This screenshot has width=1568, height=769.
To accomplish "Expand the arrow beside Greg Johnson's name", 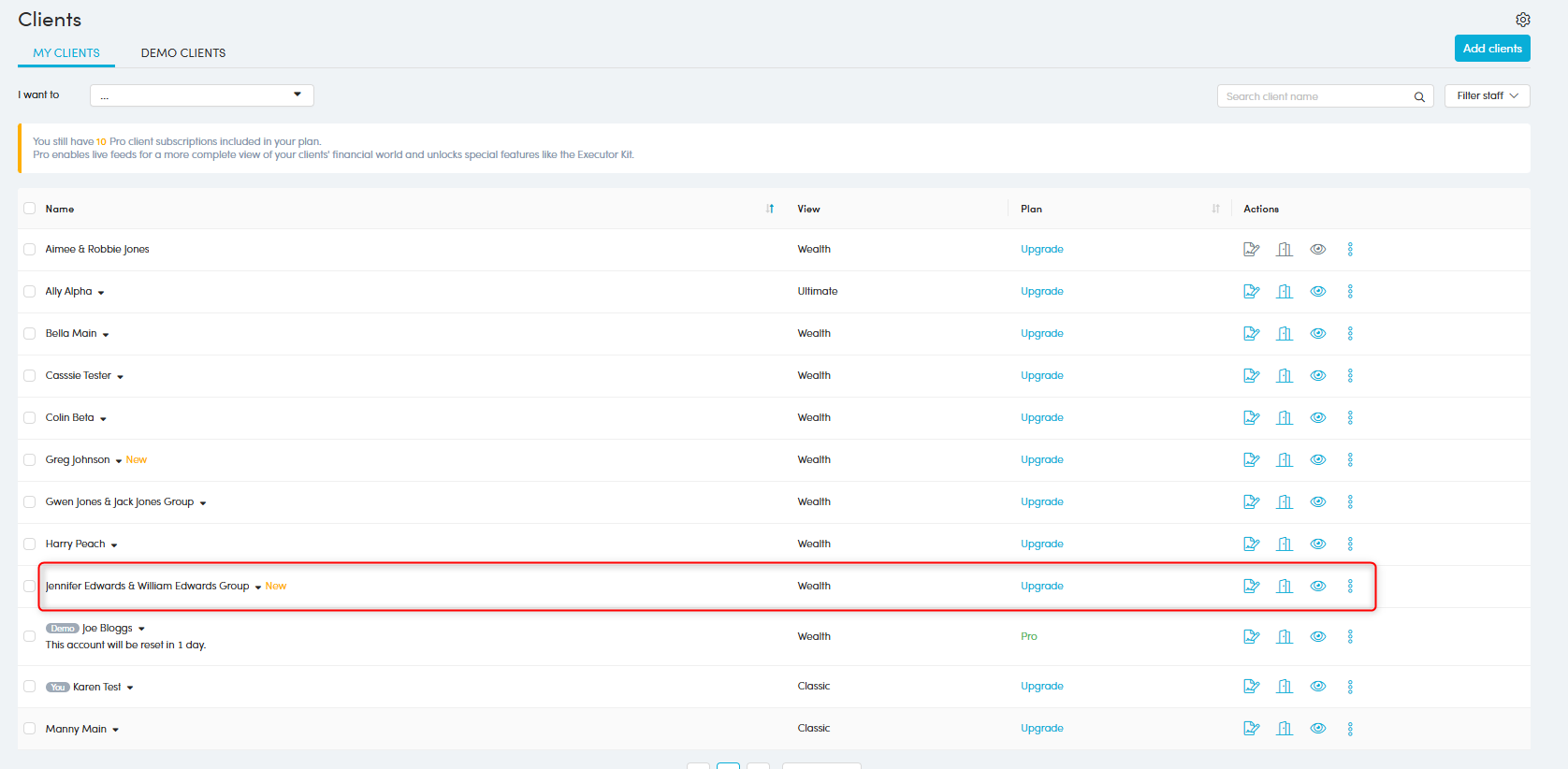I will tap(119, 460).
